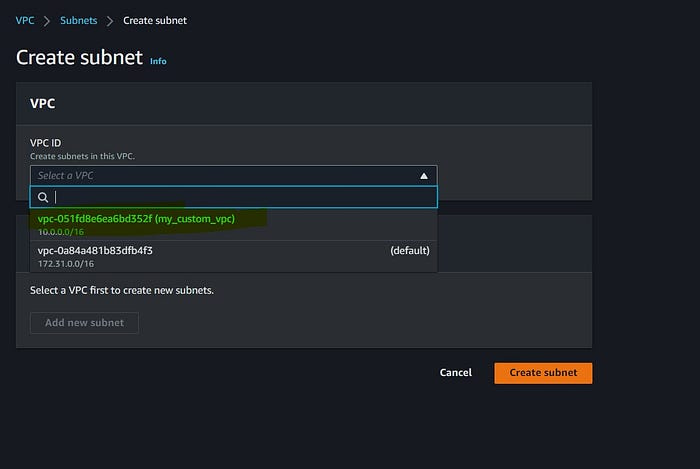Click the current 'Create subnet' breadcrumb item
Image resolution: width=700 pixels, height=469 pixels.
click(x=155, y=21)
